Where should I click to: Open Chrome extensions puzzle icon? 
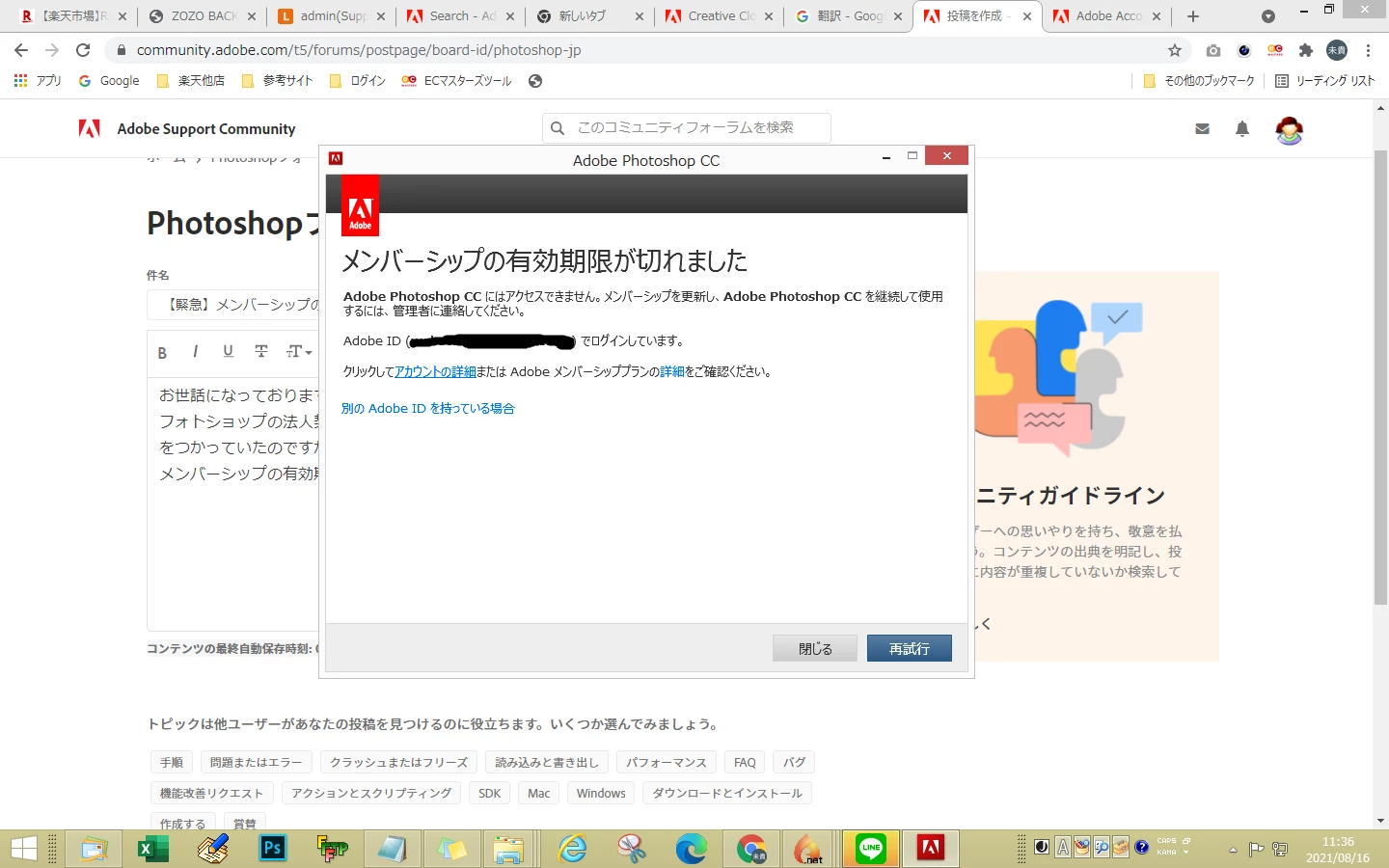pos(1306,50)
